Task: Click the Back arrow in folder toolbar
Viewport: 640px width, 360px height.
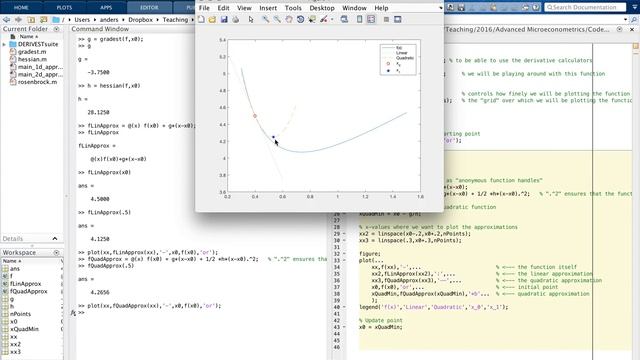Action: tap(6, 20)
